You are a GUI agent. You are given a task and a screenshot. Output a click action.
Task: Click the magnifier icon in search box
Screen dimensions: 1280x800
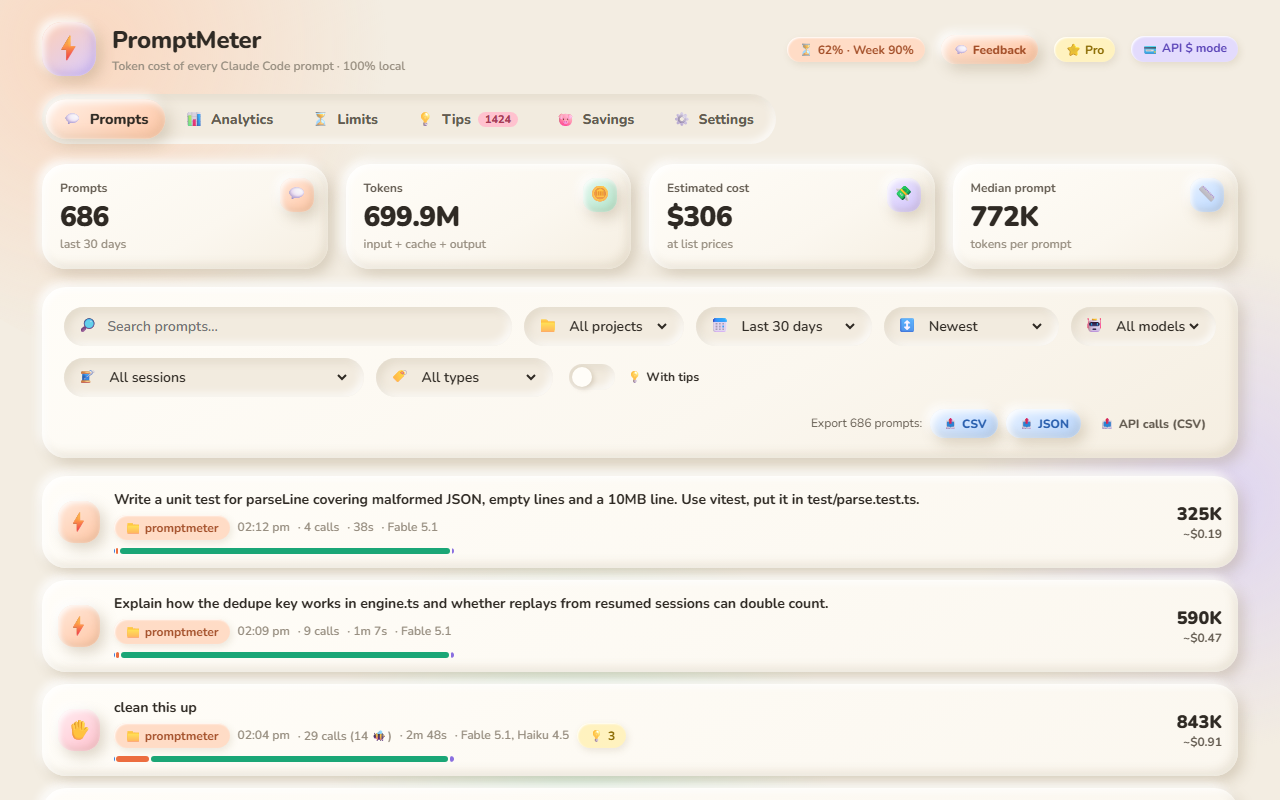coord(88,326)
